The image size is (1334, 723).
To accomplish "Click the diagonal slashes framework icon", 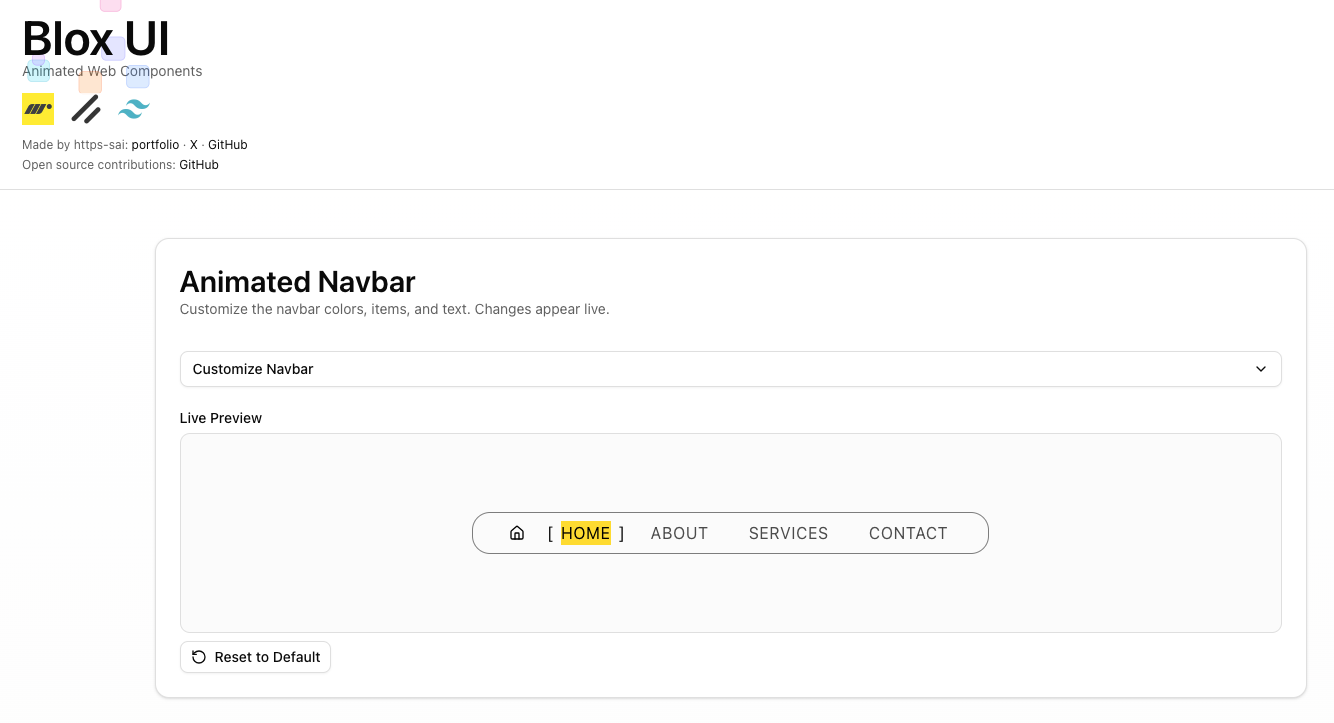I will [85, 108].
